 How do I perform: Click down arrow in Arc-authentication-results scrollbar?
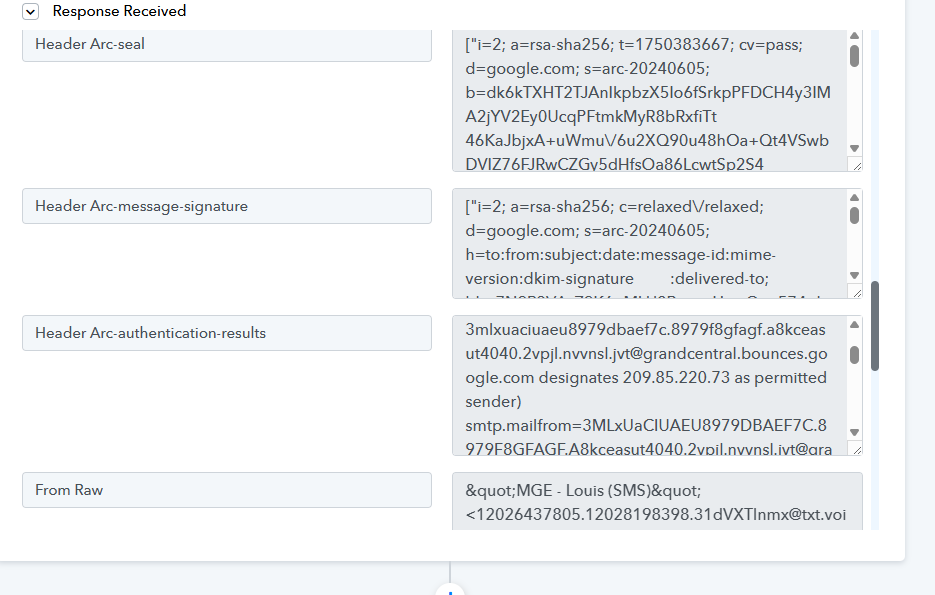854,433
